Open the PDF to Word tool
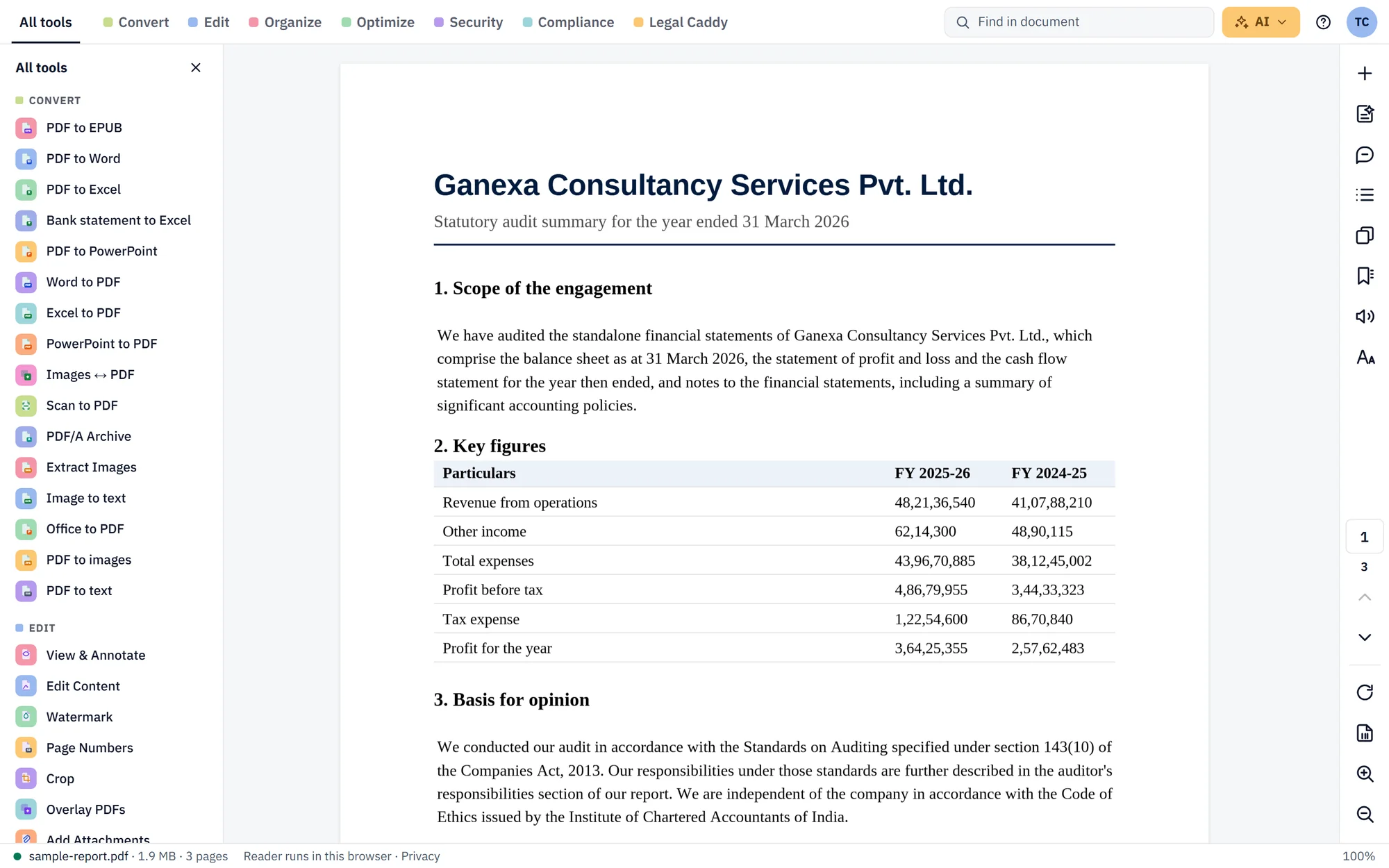1389x868 pixels. pyautogui.click(x=104, y=158)
